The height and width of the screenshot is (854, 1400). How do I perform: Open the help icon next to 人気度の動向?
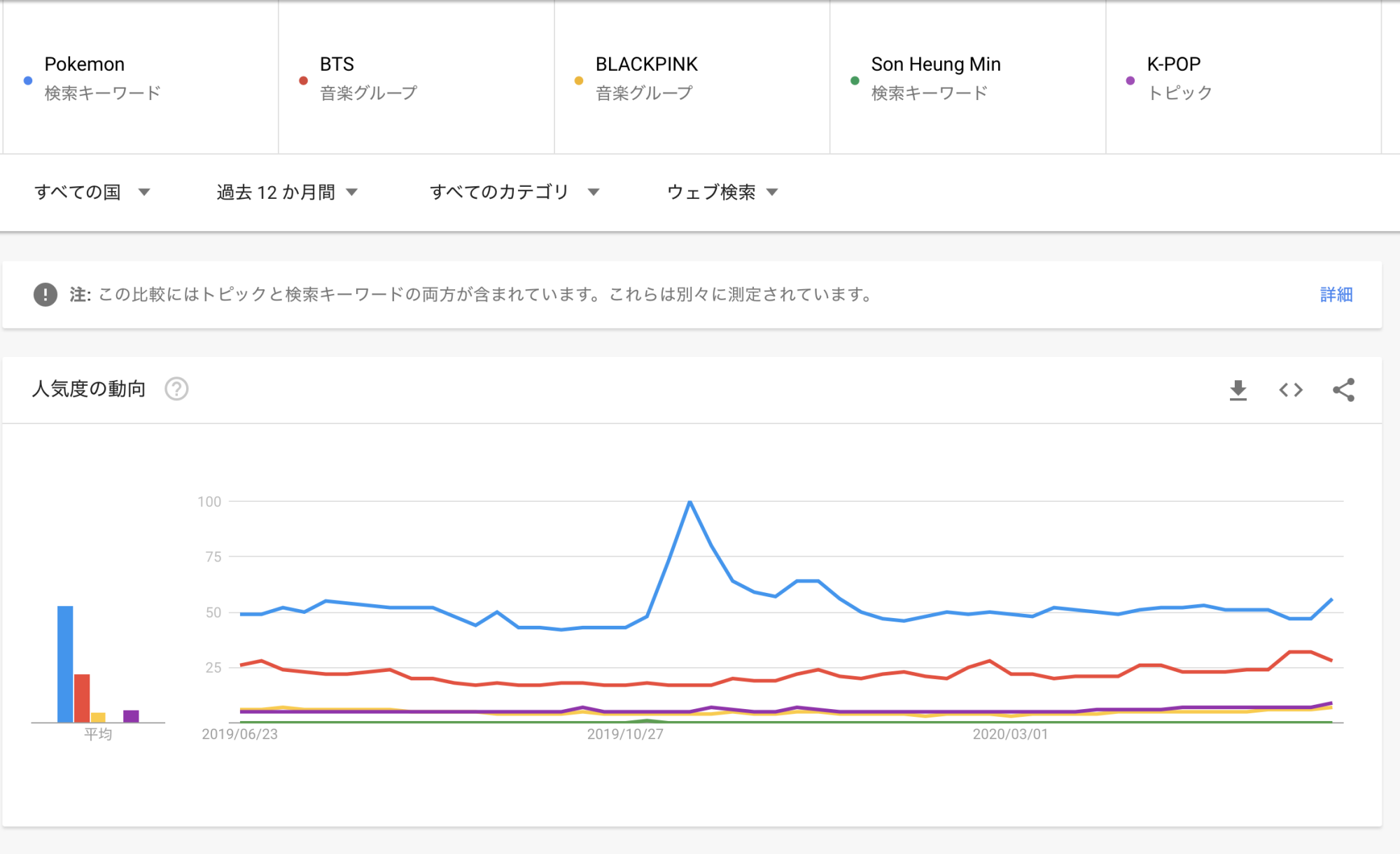coord(176,388)
